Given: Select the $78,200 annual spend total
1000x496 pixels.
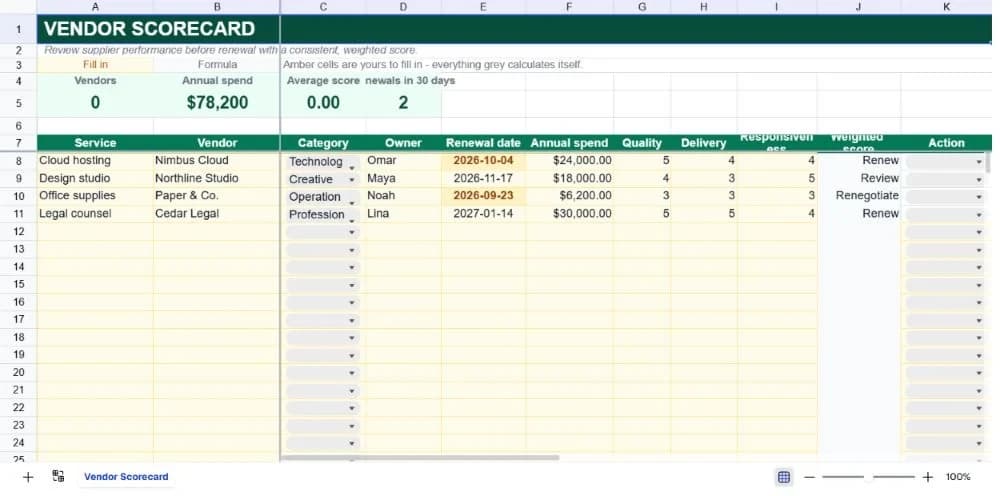Looking at the screenshot, I should click(x=217, y=103).
